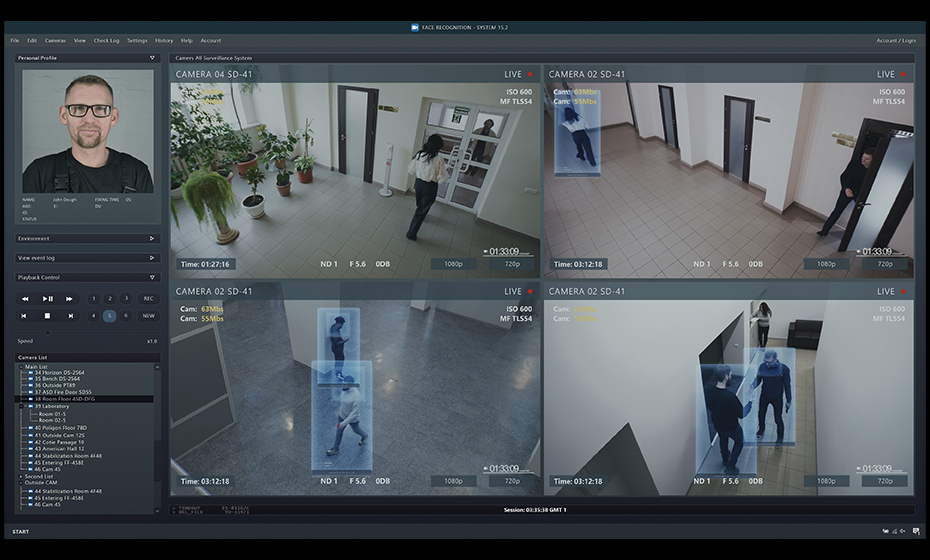Collapse the Playback Control panel arrow
This screenshot has height=560, width=930.
[x=152, y=278]
